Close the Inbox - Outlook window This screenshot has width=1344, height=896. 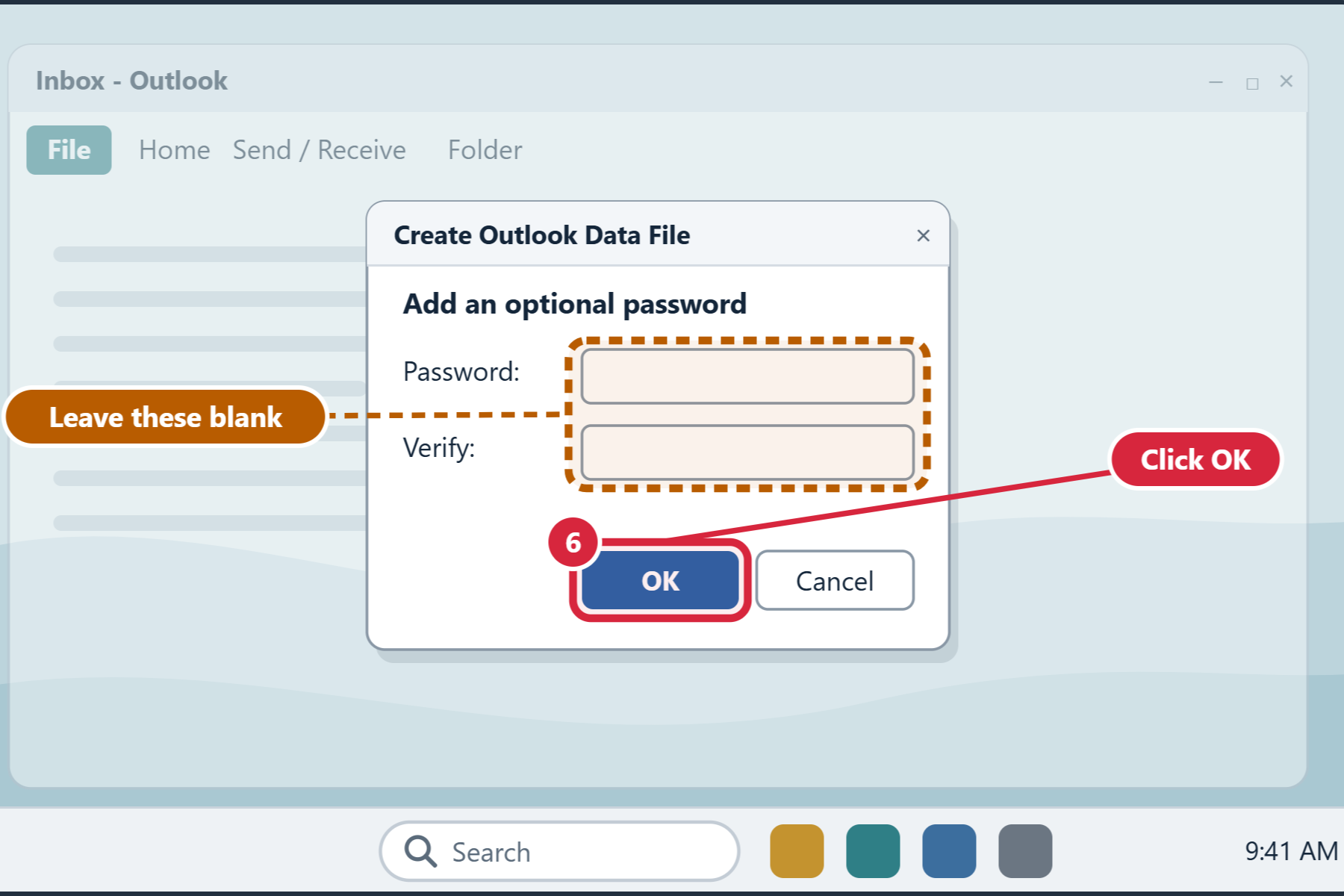pos(1286,81)
